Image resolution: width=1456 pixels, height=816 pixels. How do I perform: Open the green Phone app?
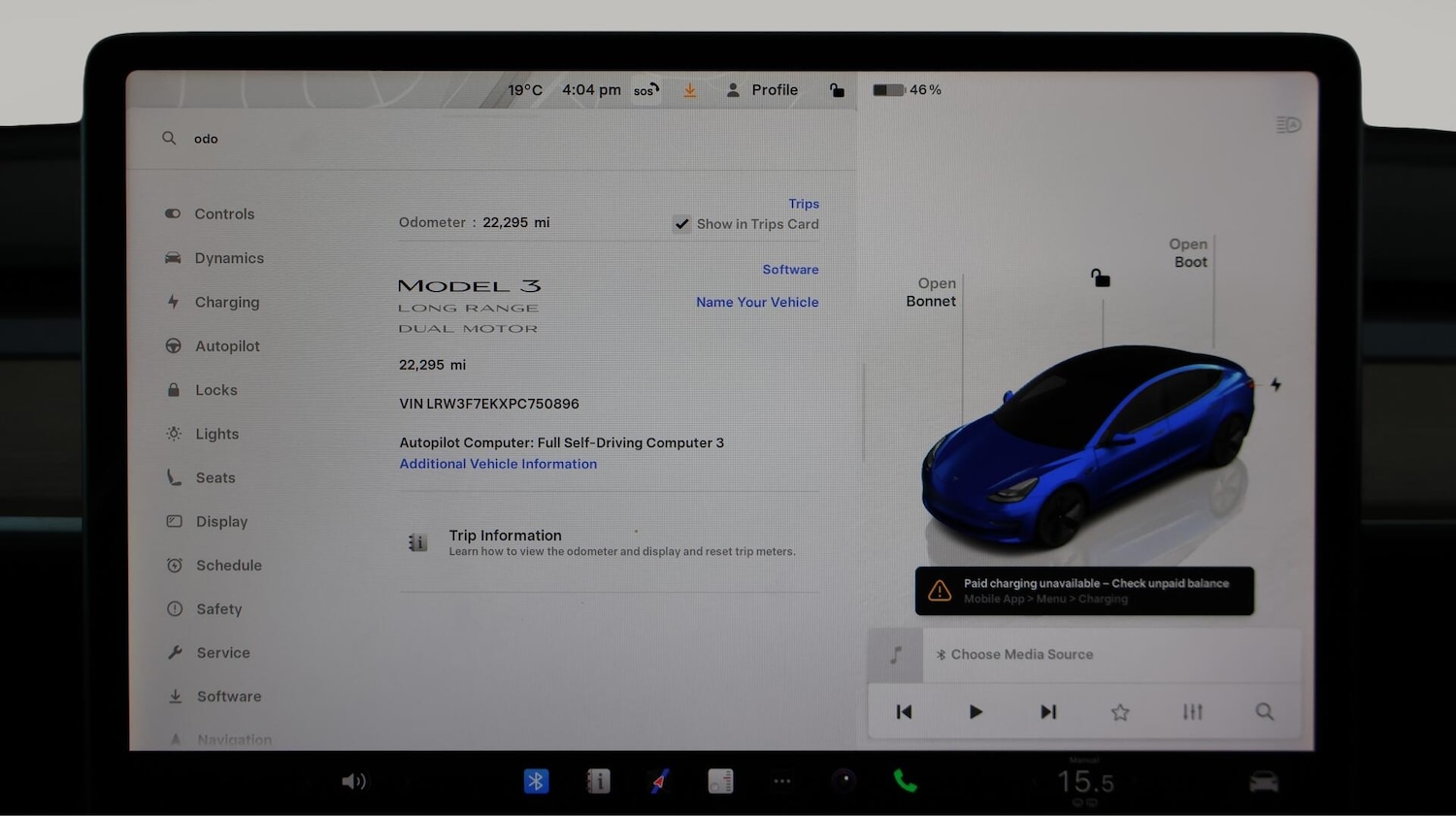(x=906, y=781)
